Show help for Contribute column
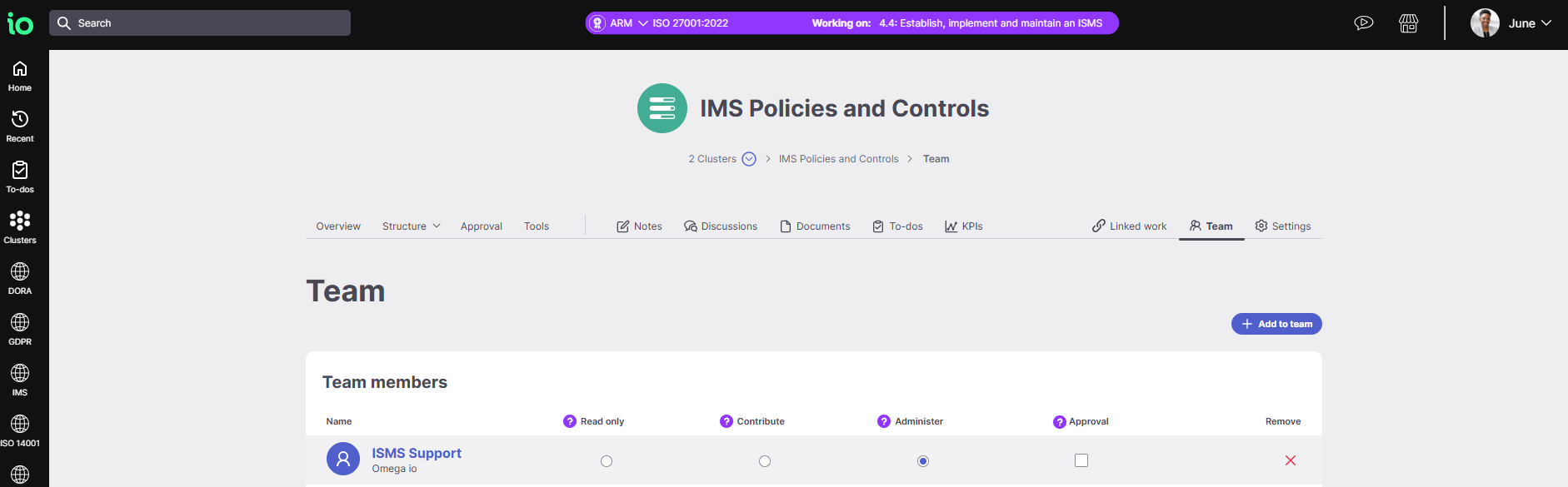 727,421
